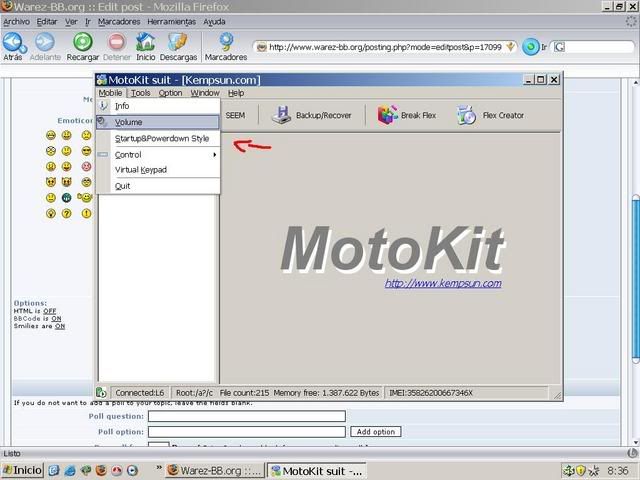This screenshot has height=480, width=640.
Task: Open the Firefox Editar menu
Action: pyautogui.click(x=47, y=22)
